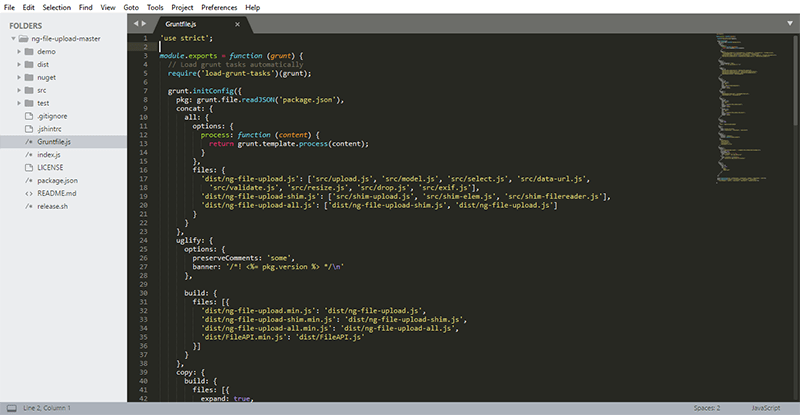Click the vertical scrollbar thumb
Screen dimensions: 800x415
(796, 80)
